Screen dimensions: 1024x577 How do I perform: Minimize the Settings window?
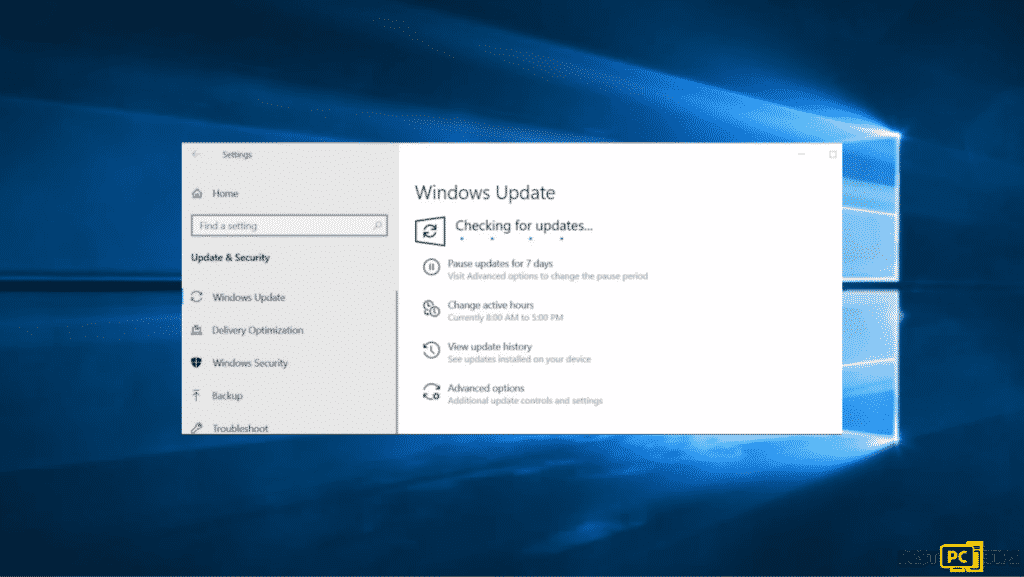(802, 155)
